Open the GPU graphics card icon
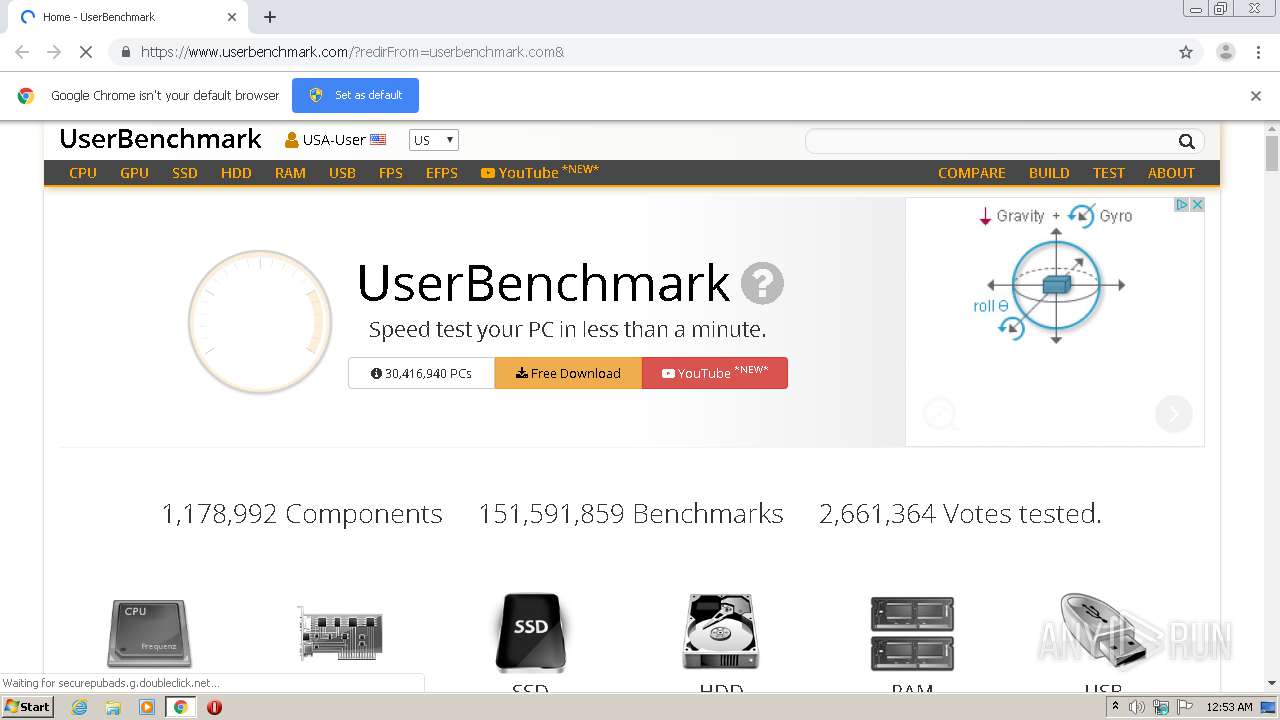The width and height of the screenshot is (1280, 720). [x=340, y=633]
